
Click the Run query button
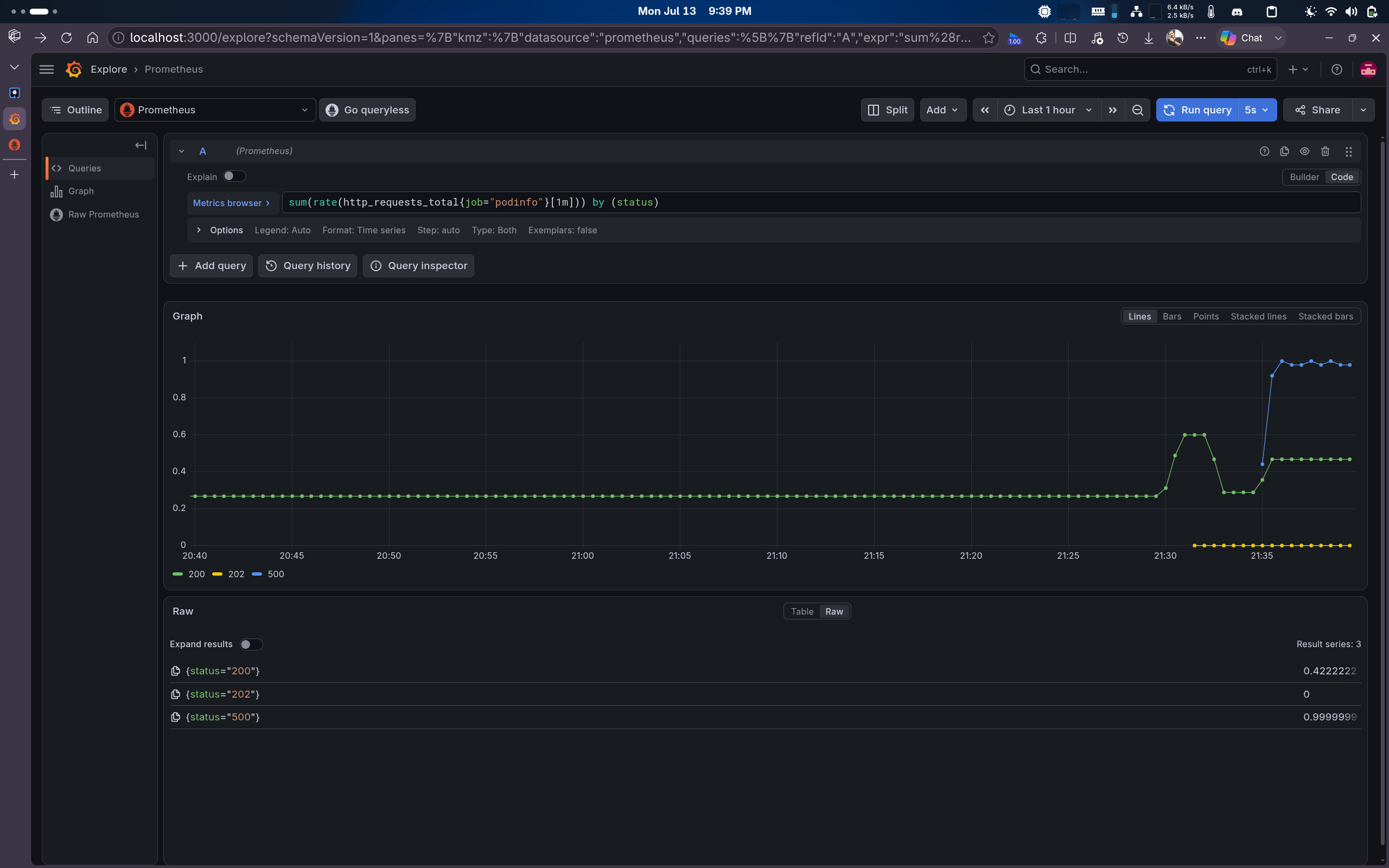(1197, 110)
